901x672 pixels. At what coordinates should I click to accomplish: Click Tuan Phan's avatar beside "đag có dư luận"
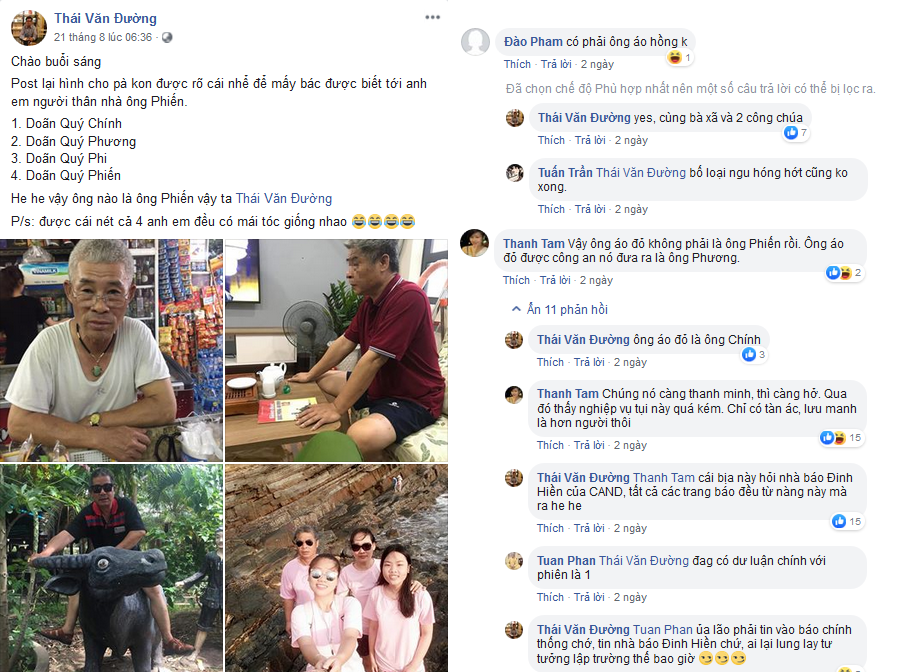tap(515, 560)
